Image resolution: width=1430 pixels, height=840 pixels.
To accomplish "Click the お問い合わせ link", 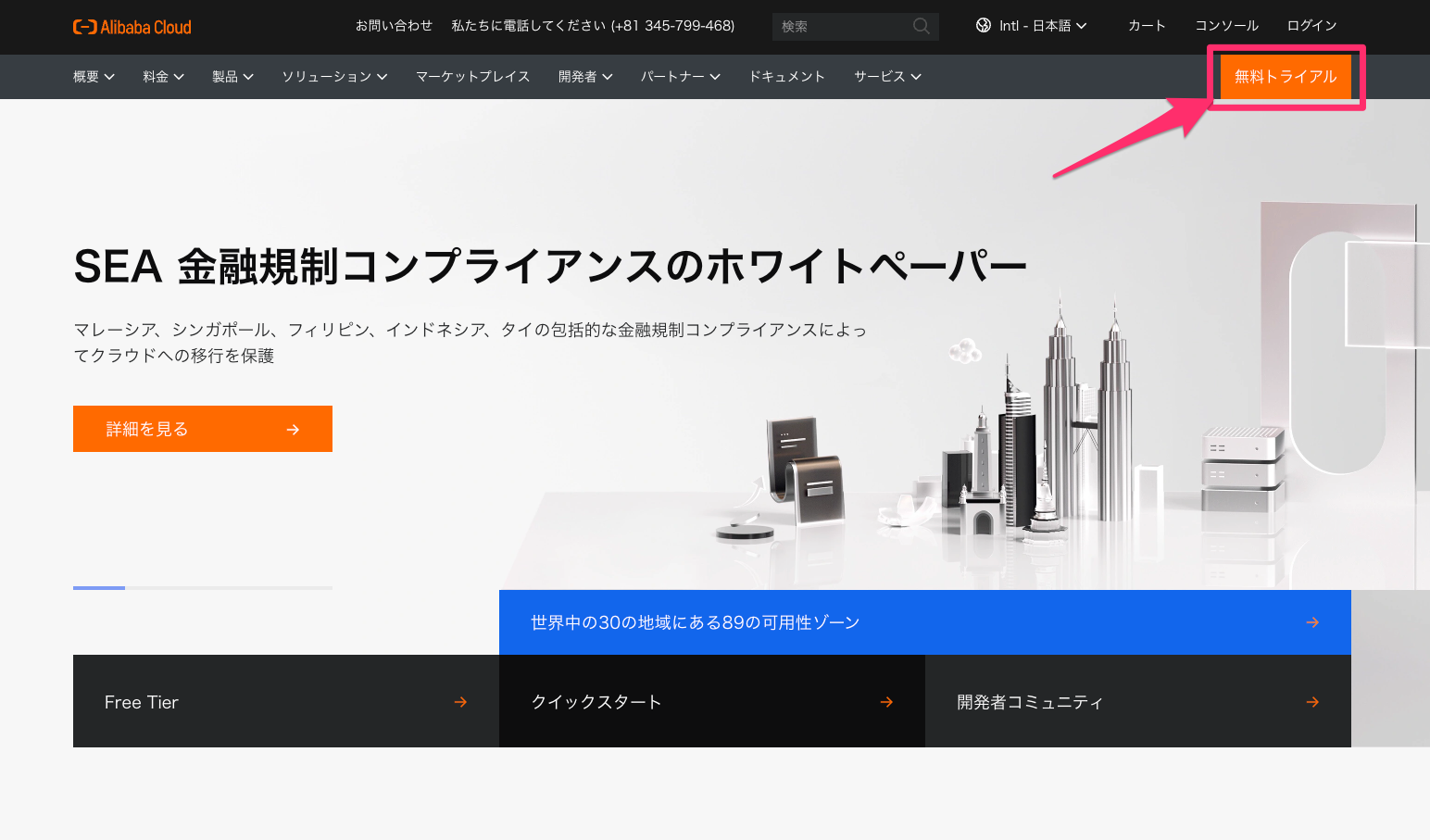I will point(395,26).
